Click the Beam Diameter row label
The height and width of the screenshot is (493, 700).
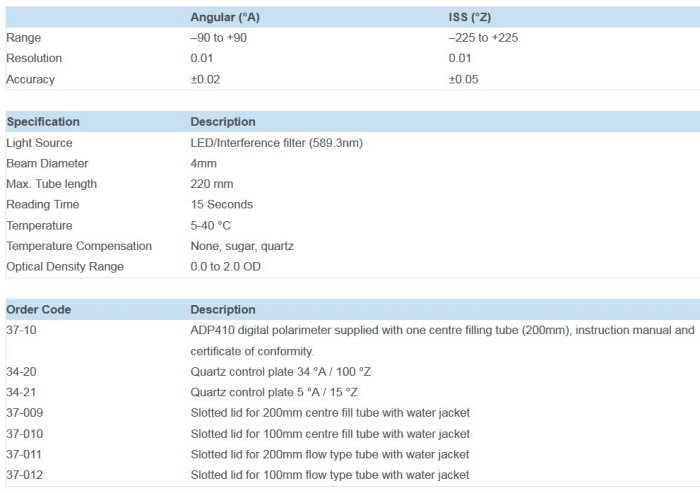click(x=47, y=163)
